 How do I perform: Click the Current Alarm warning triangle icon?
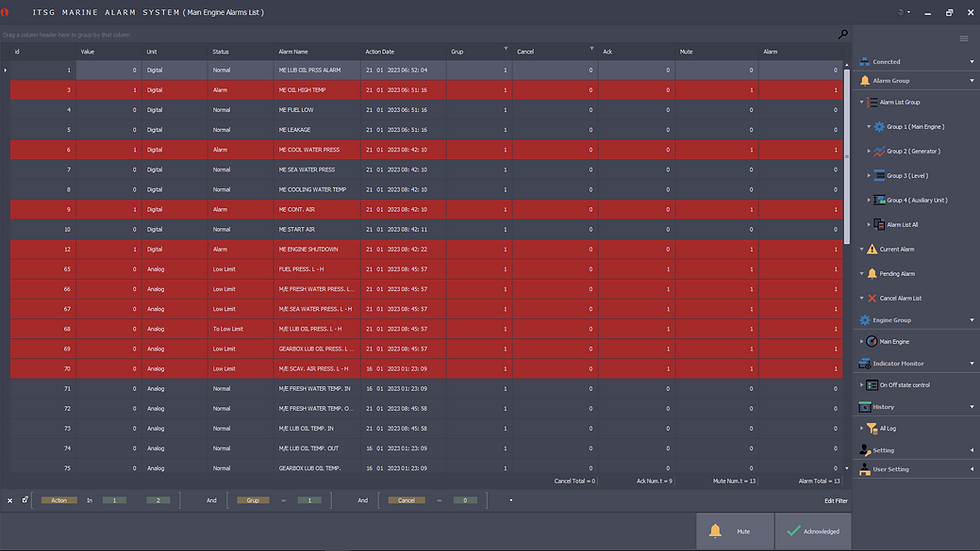pyautogui.click(x=872, y=249)
